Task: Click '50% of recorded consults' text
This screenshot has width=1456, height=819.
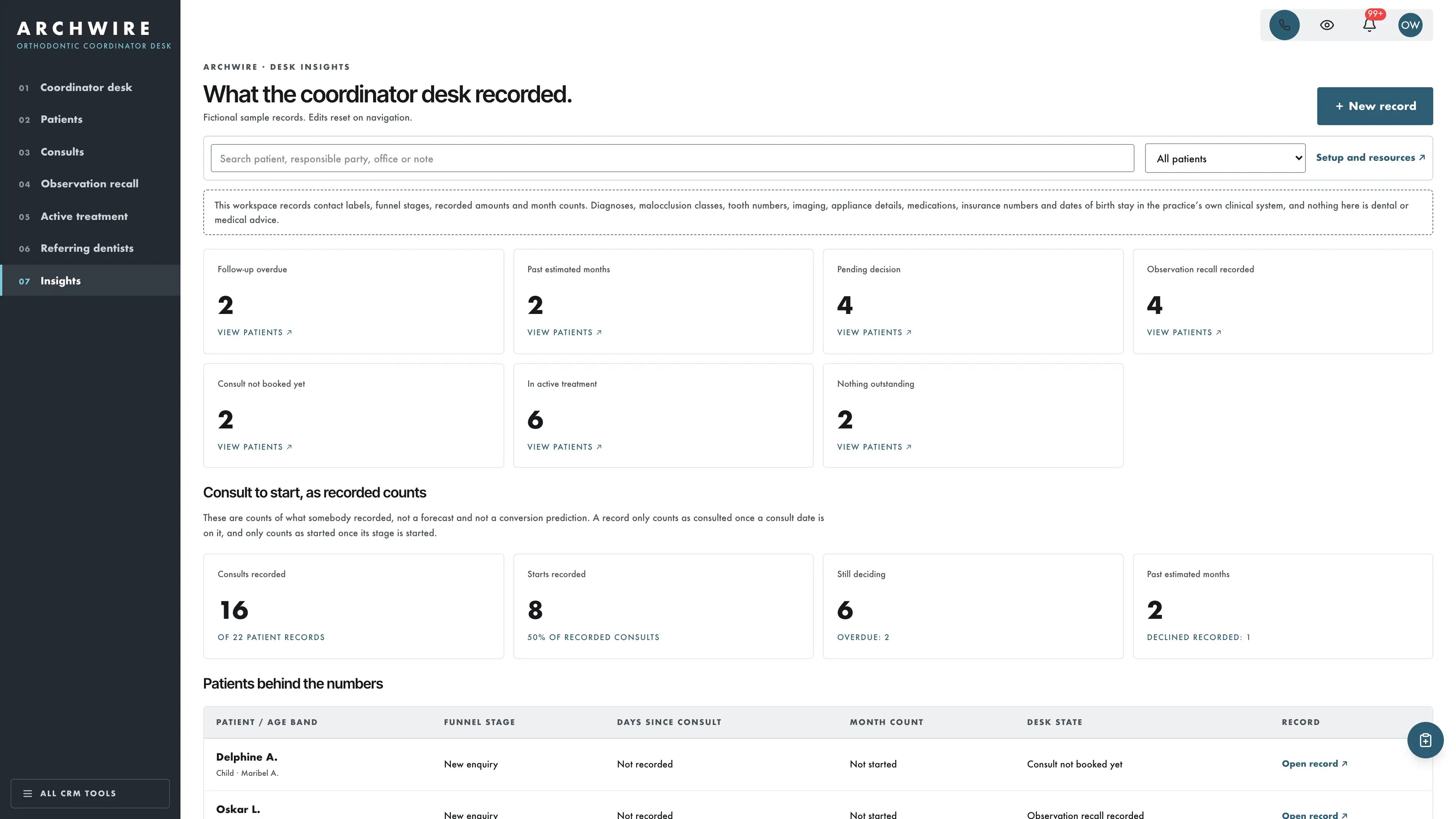Action: point(593,637)
